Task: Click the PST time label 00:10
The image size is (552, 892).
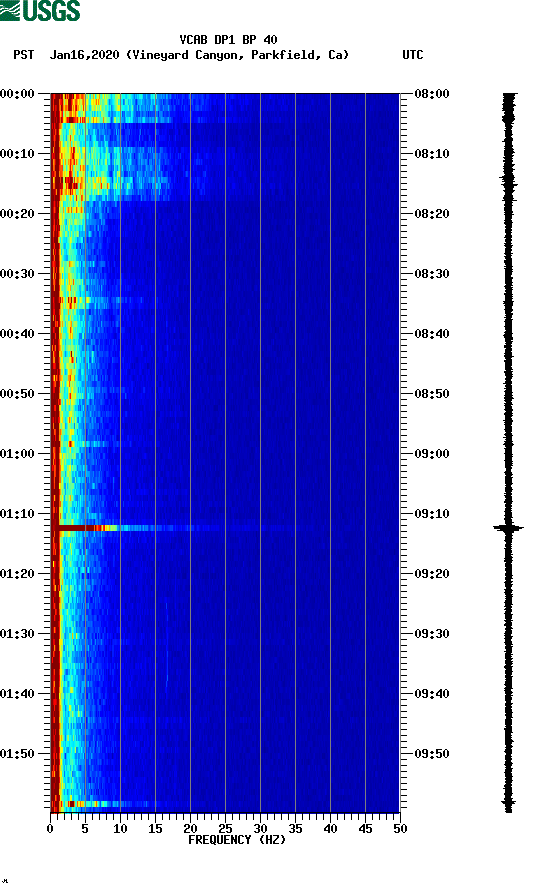Action: 18,154
